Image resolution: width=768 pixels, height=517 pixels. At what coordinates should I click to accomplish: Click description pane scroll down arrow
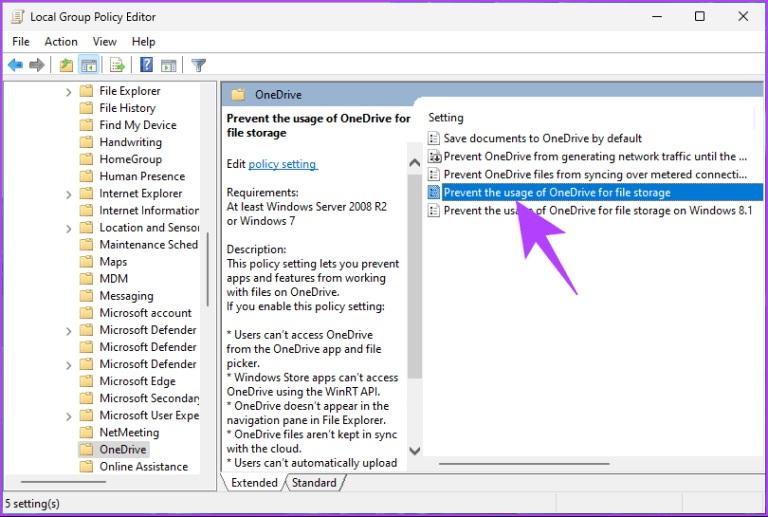[414, 451]
